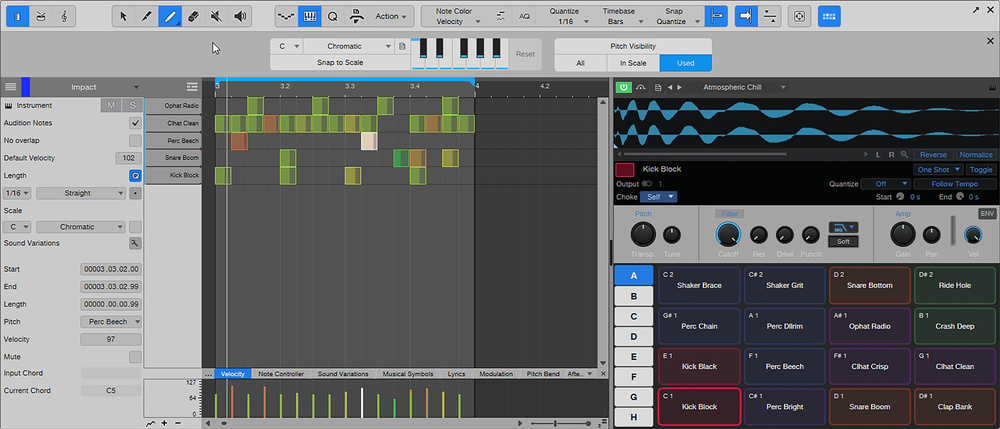1000x429 pixels.
Task: Enable the No overlap checkbox
Action: point(135,141)
